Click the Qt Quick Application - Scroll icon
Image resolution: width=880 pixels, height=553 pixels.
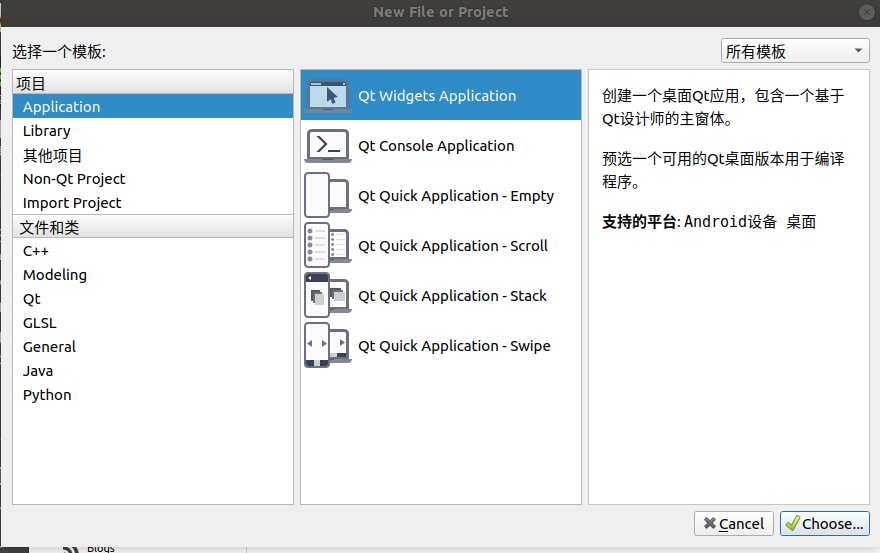[x=328, y=245]
